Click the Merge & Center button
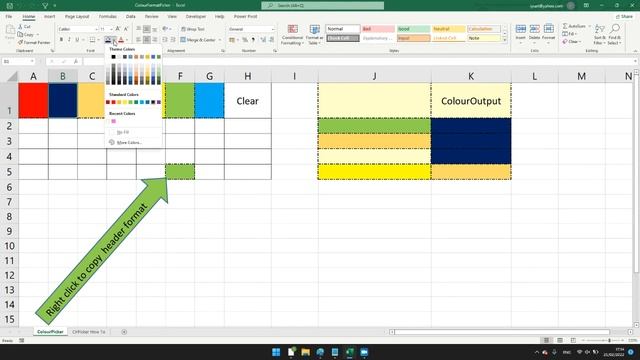 click(198, 40)
